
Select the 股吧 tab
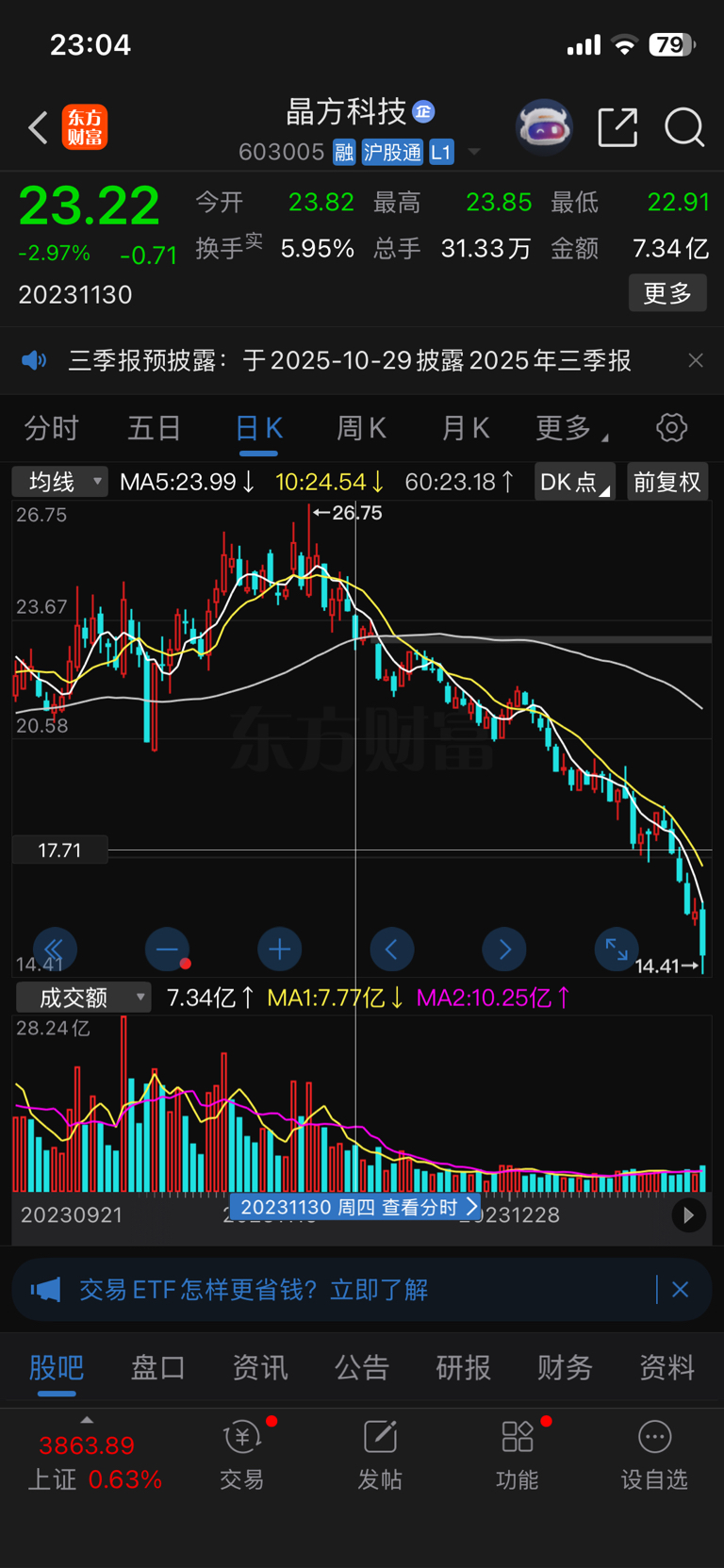[57, 1367]
